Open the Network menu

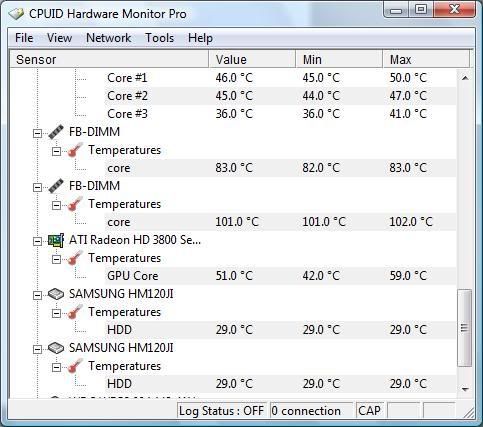point(108,38)
